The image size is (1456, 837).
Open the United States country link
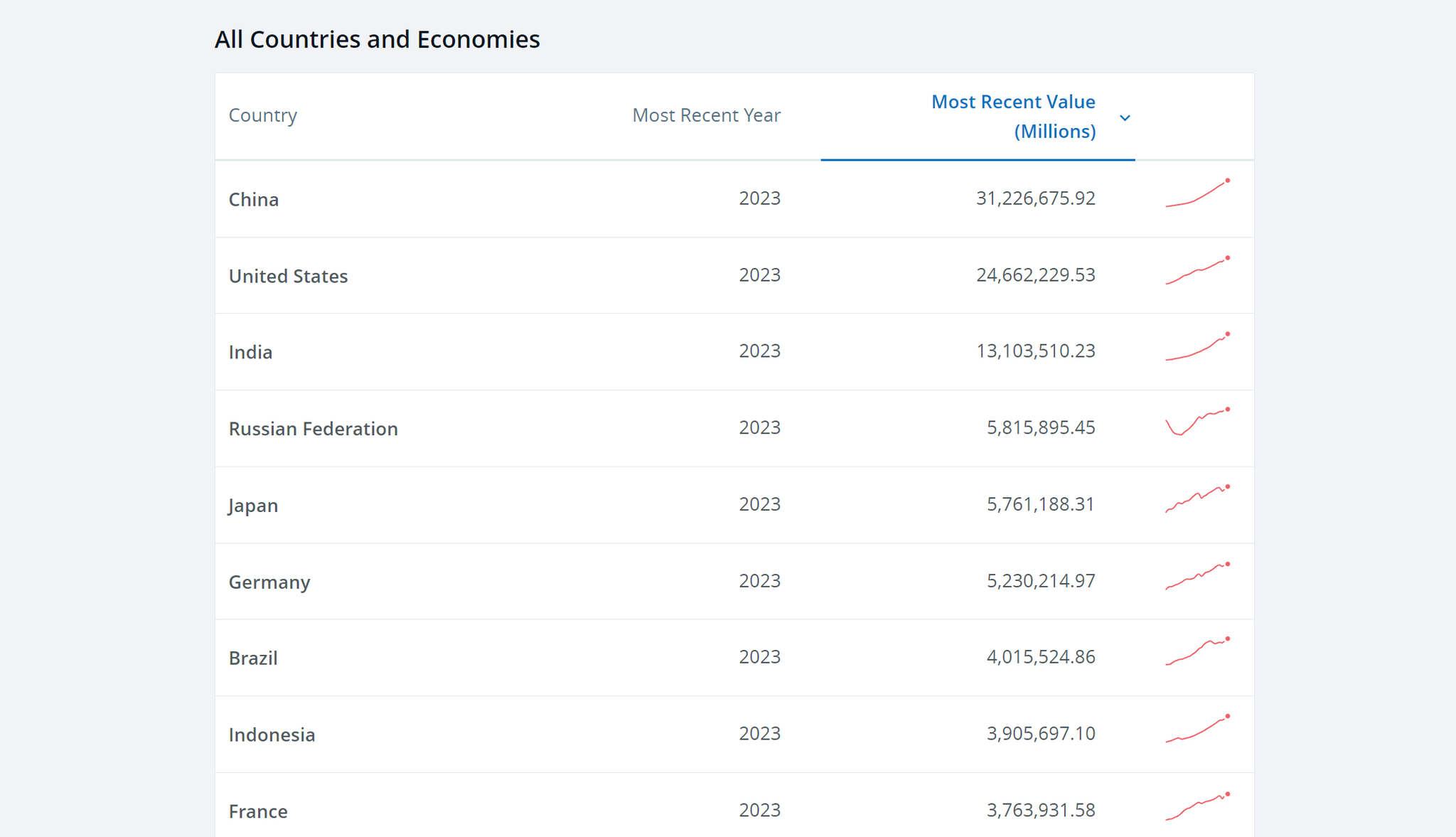pos(288,277)
